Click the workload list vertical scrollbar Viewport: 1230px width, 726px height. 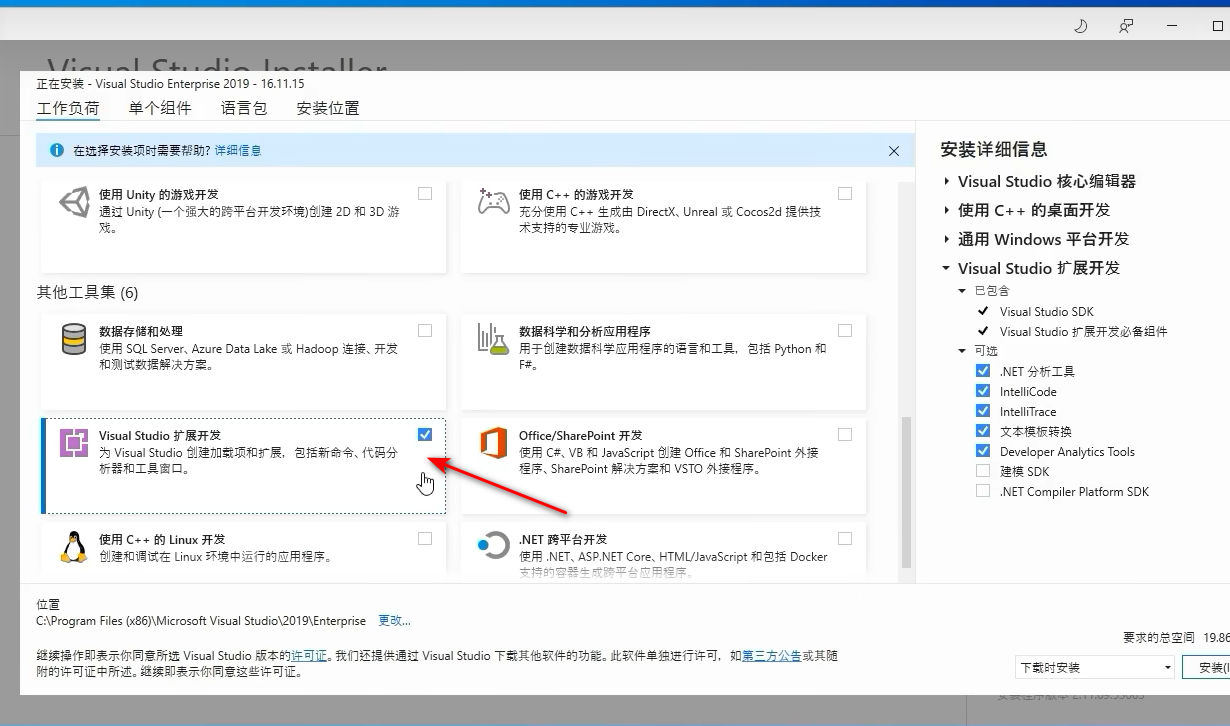point(907,493)
